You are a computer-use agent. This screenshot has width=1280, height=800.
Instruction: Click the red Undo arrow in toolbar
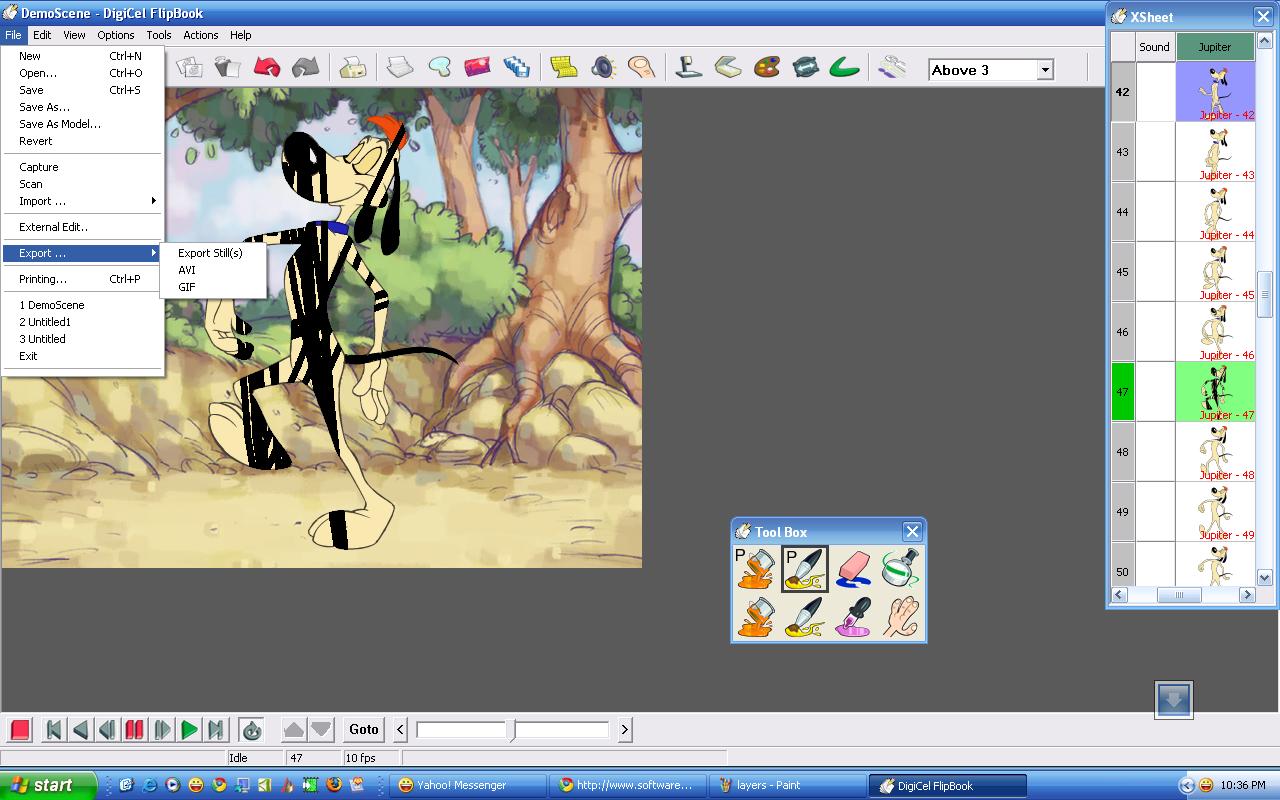click(267, 67)
